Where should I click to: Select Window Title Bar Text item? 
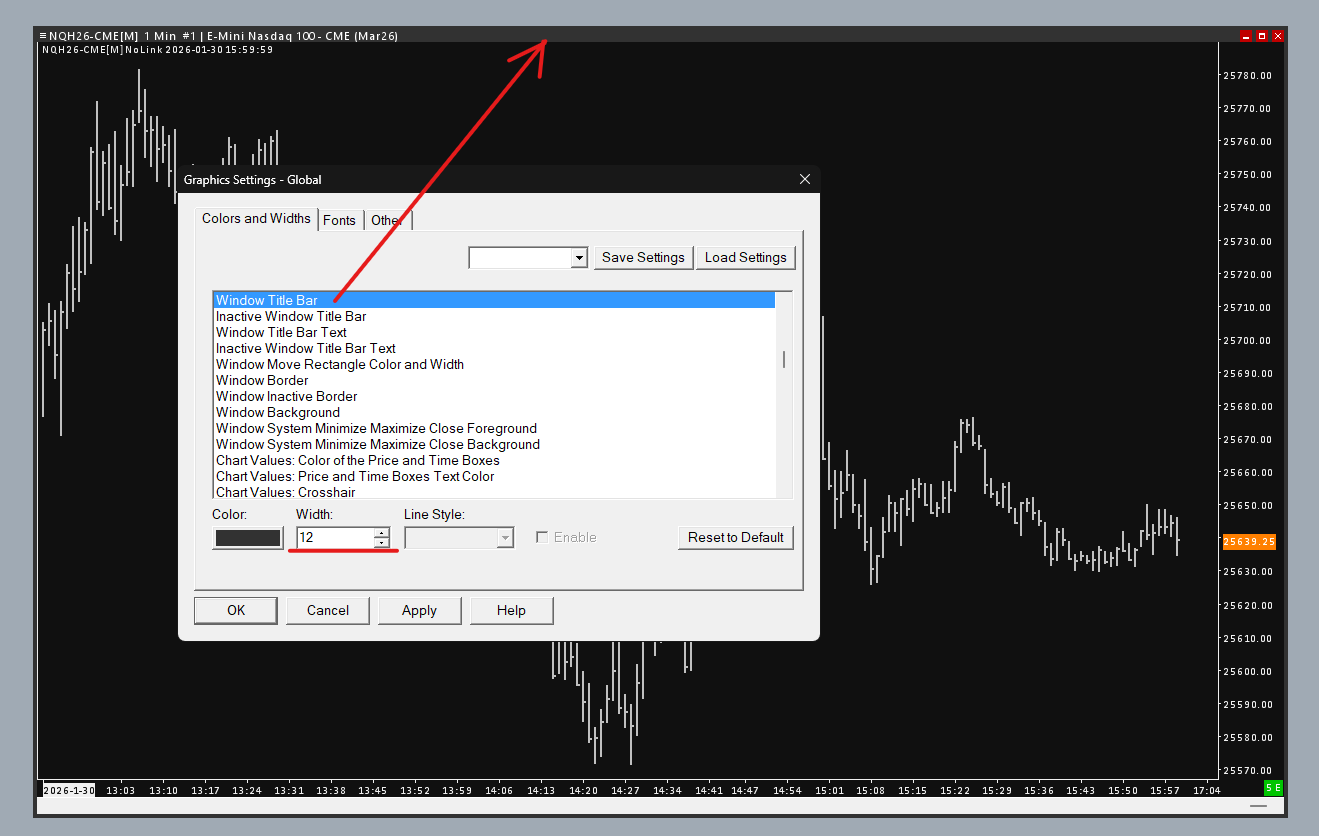494,332
